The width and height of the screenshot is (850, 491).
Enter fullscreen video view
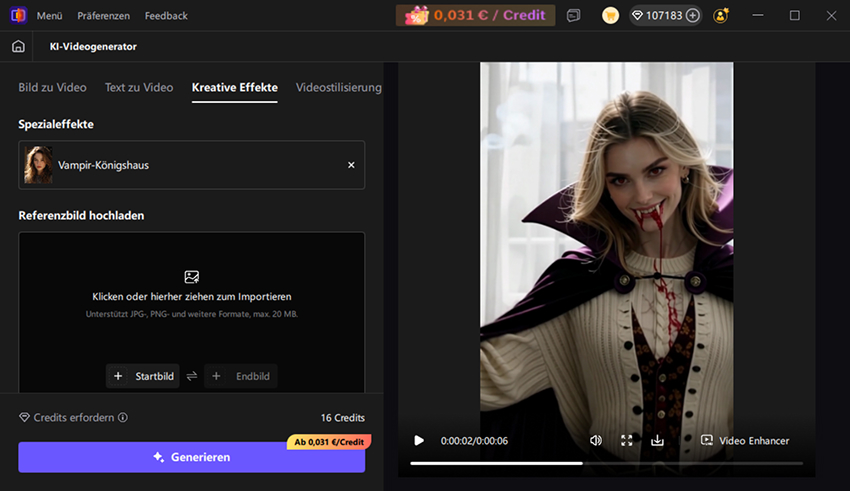tap(627, 441)
